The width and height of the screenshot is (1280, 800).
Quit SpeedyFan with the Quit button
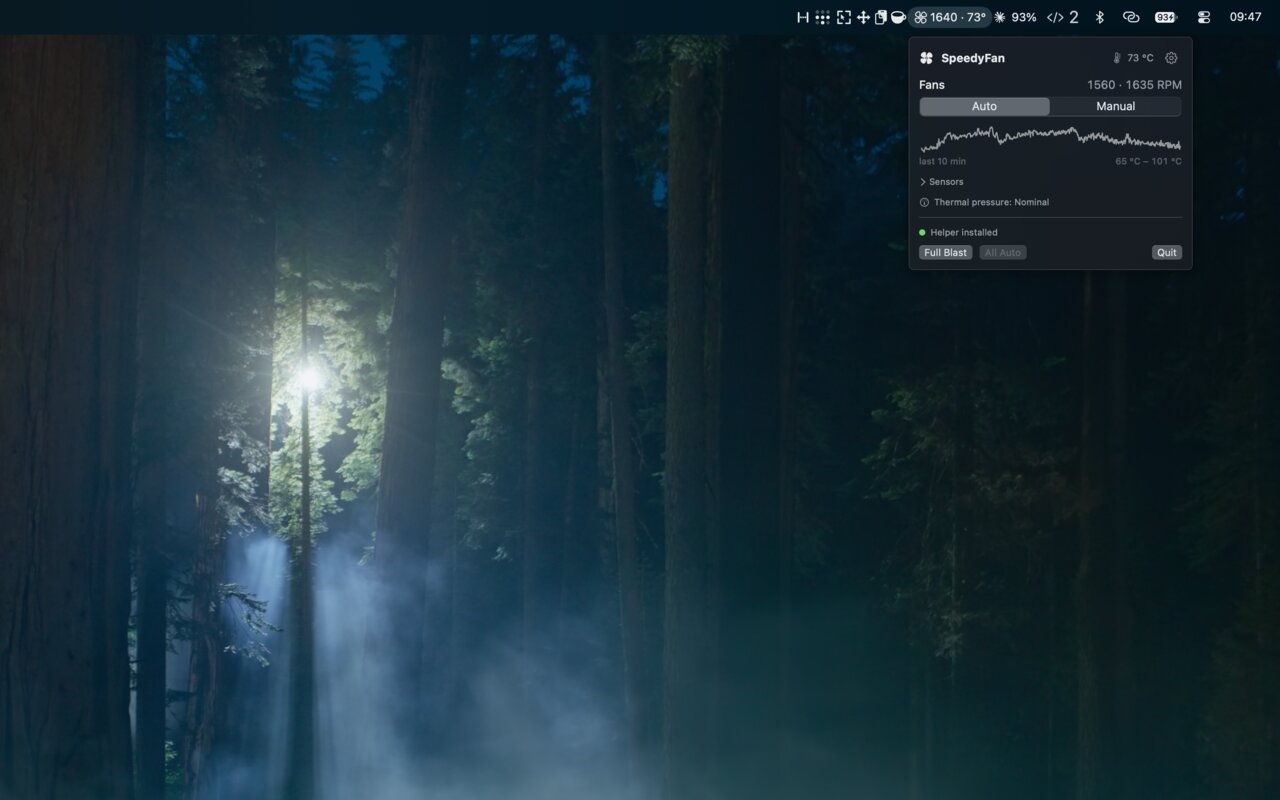tap(1167, 253)
